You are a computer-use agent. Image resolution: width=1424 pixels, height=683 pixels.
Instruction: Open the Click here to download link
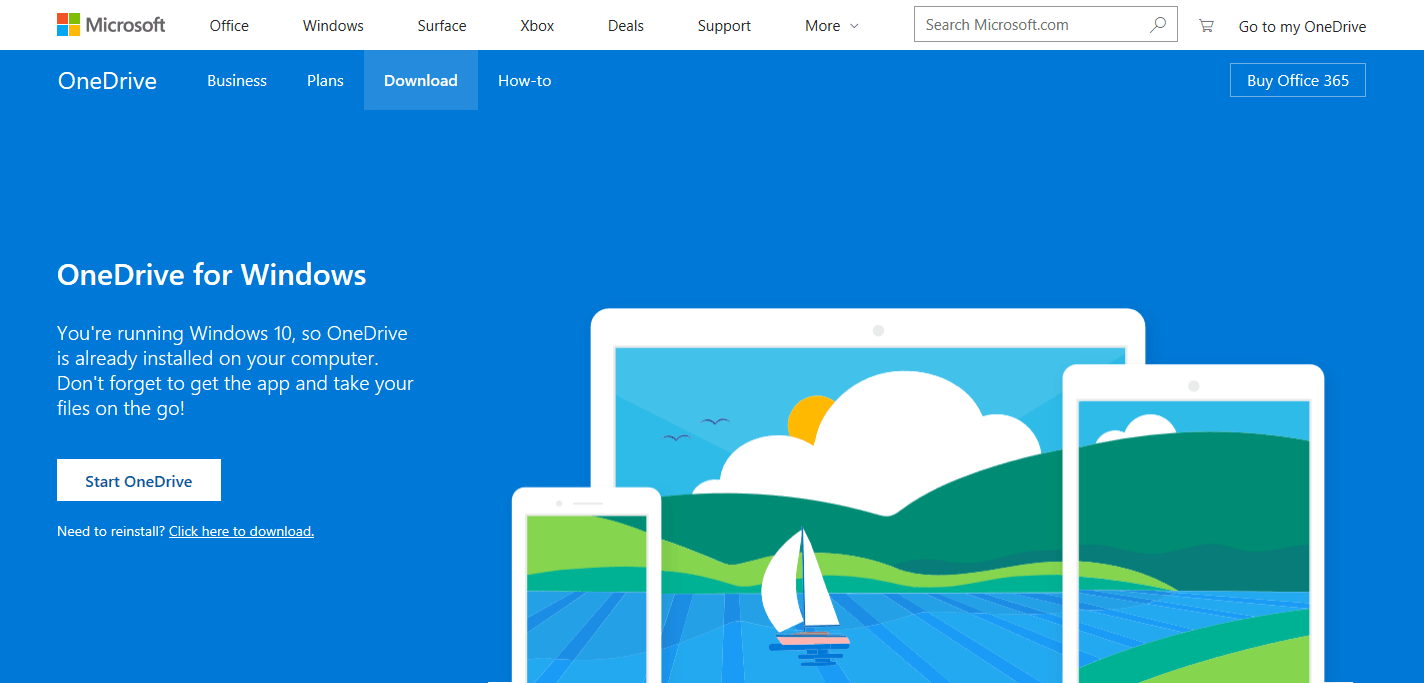(x=240, y=531)
